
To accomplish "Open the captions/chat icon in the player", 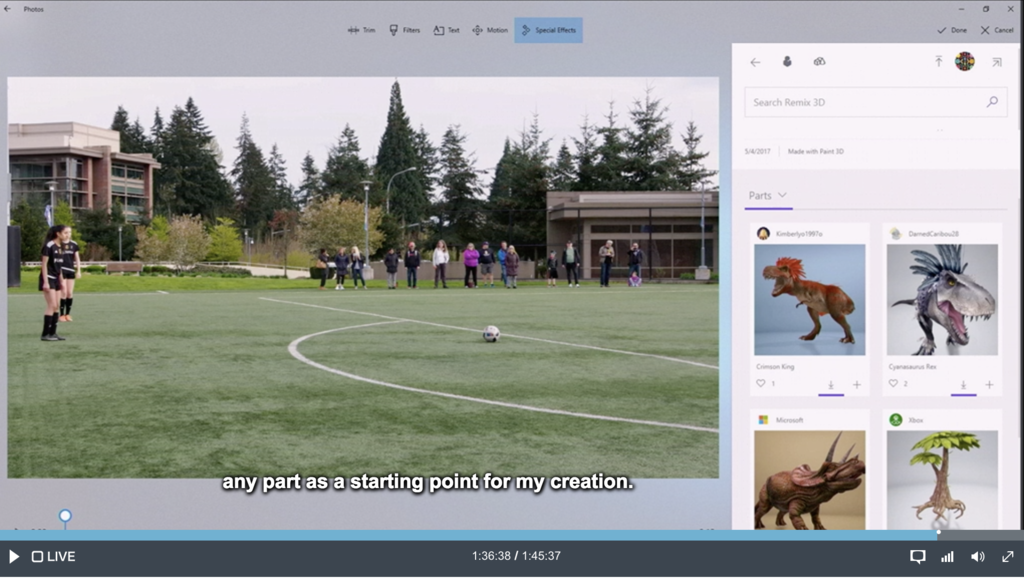I will tap(917, 557).
